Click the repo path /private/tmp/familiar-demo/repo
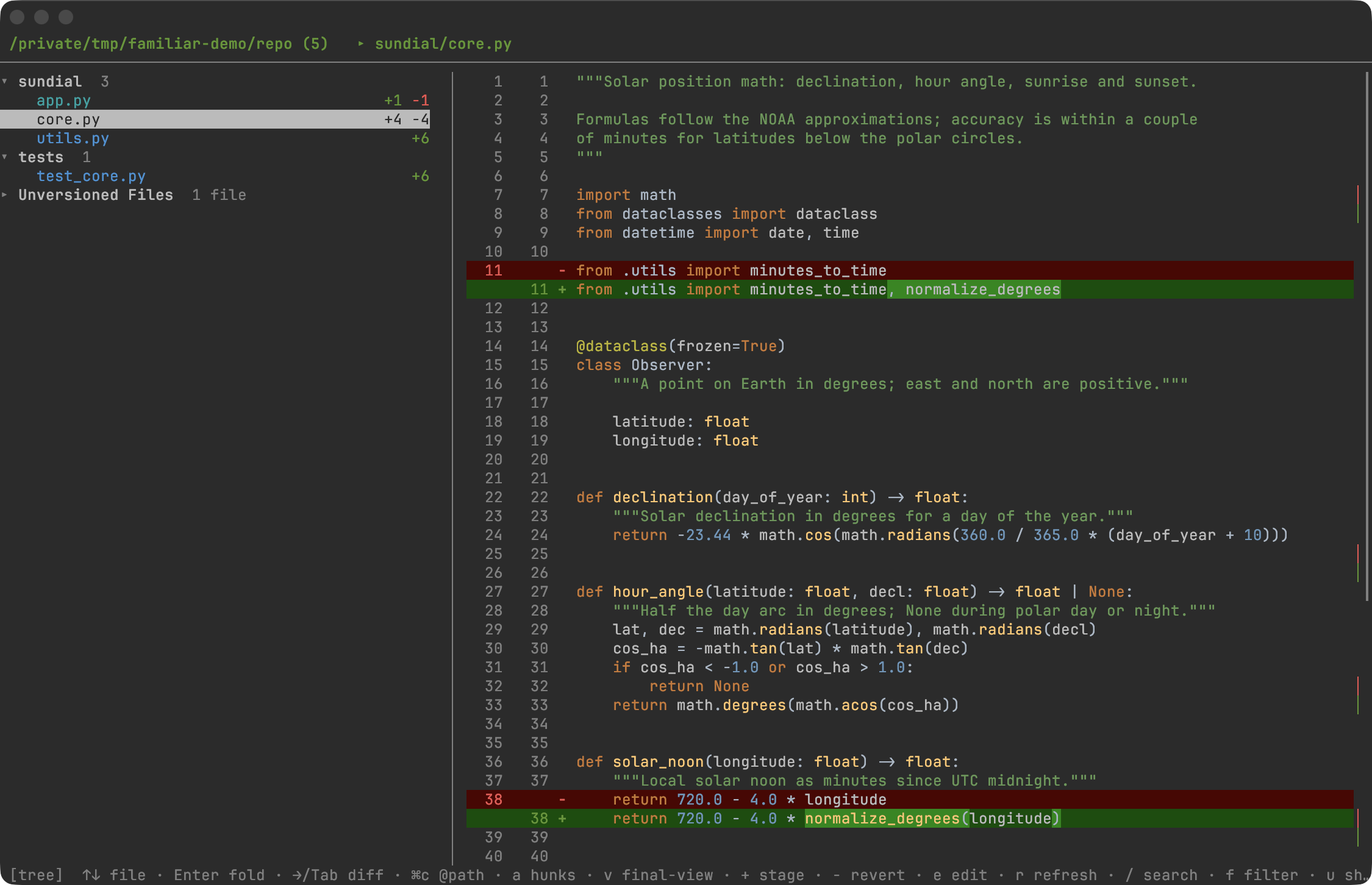 click(x=151, y=44)
